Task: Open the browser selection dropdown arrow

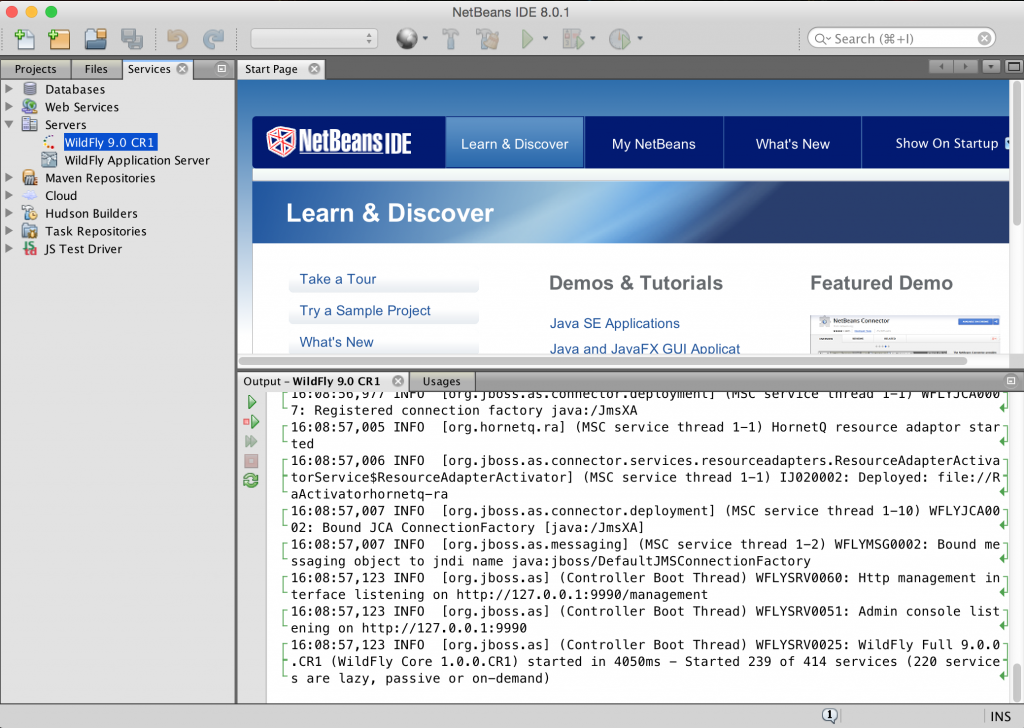Action: (x=425, y=39)
